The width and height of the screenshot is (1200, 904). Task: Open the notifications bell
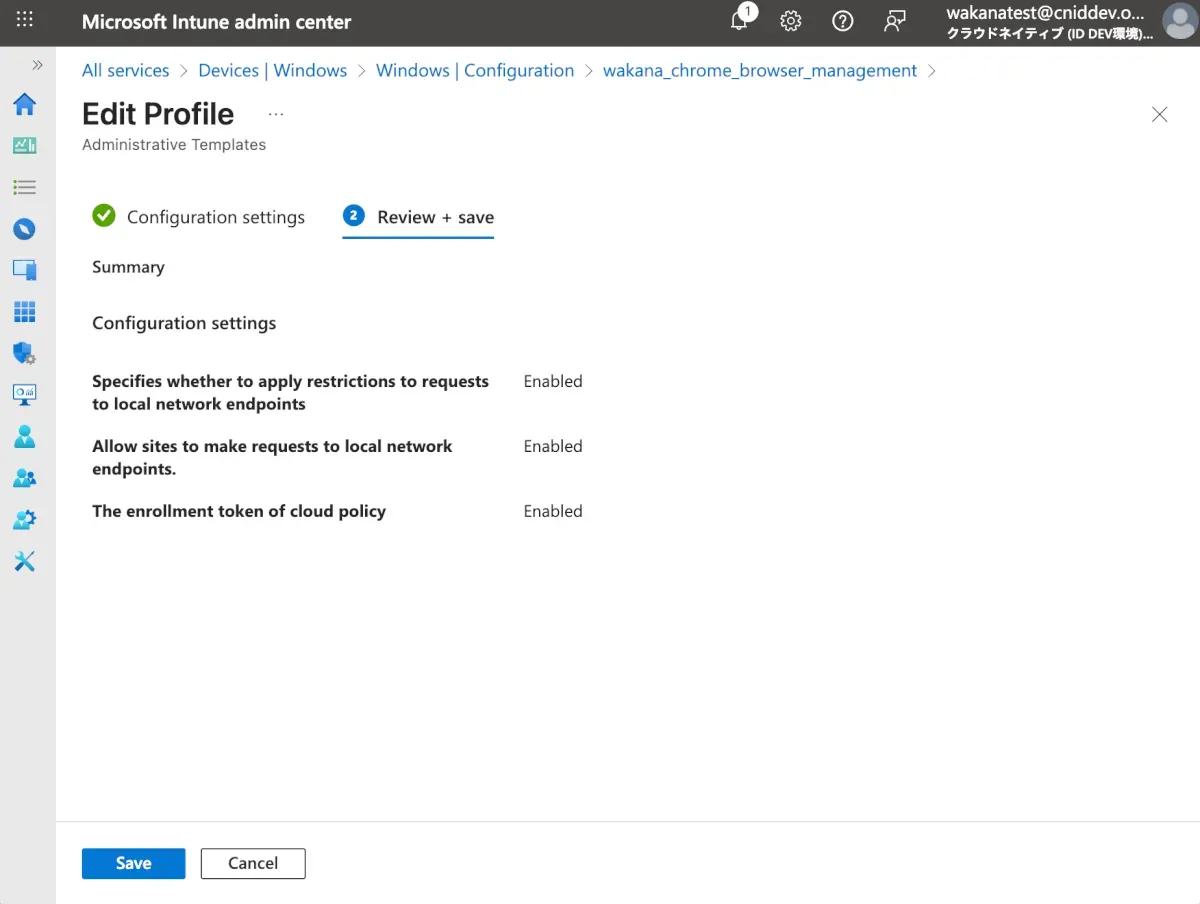[x=740, y=21]
